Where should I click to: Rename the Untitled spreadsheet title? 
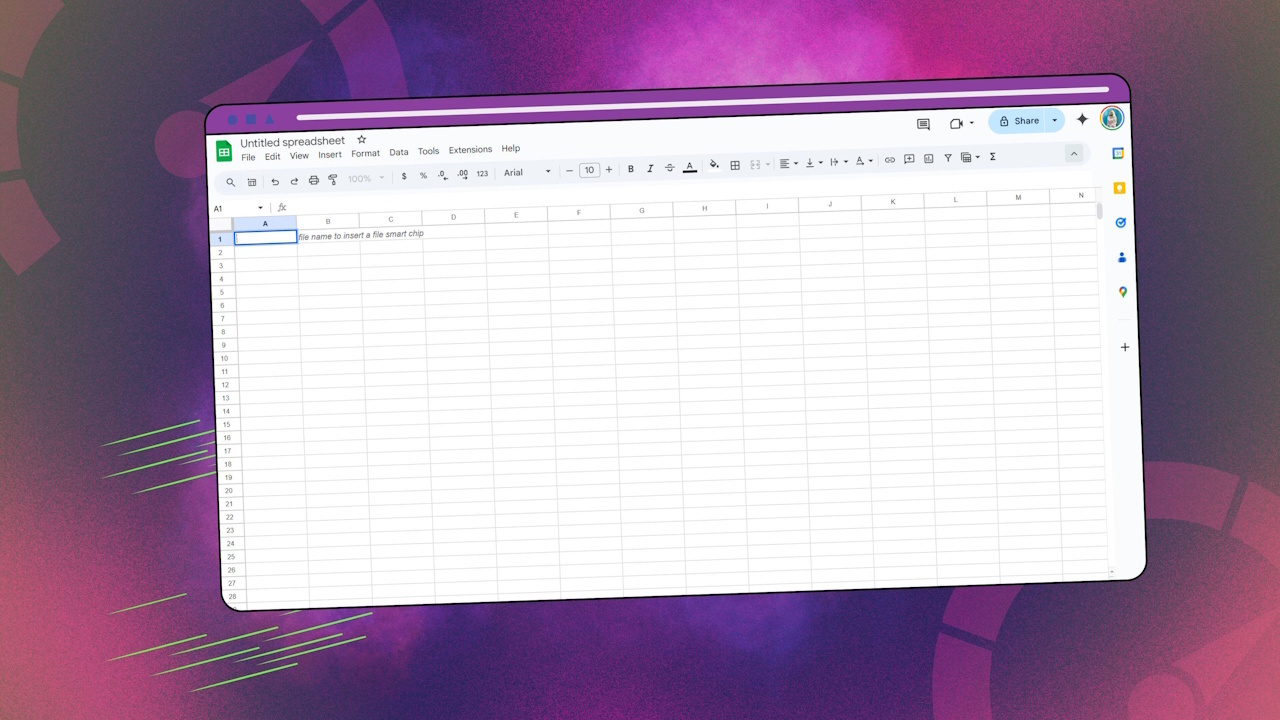coord(293,142)
